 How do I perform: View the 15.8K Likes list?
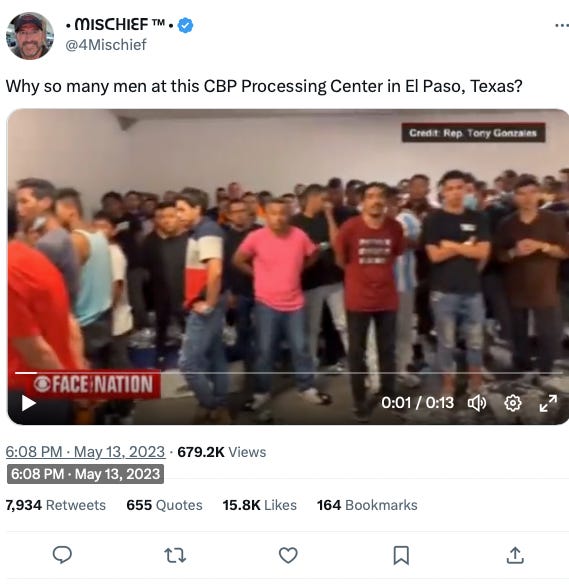(x=260, y=505)
